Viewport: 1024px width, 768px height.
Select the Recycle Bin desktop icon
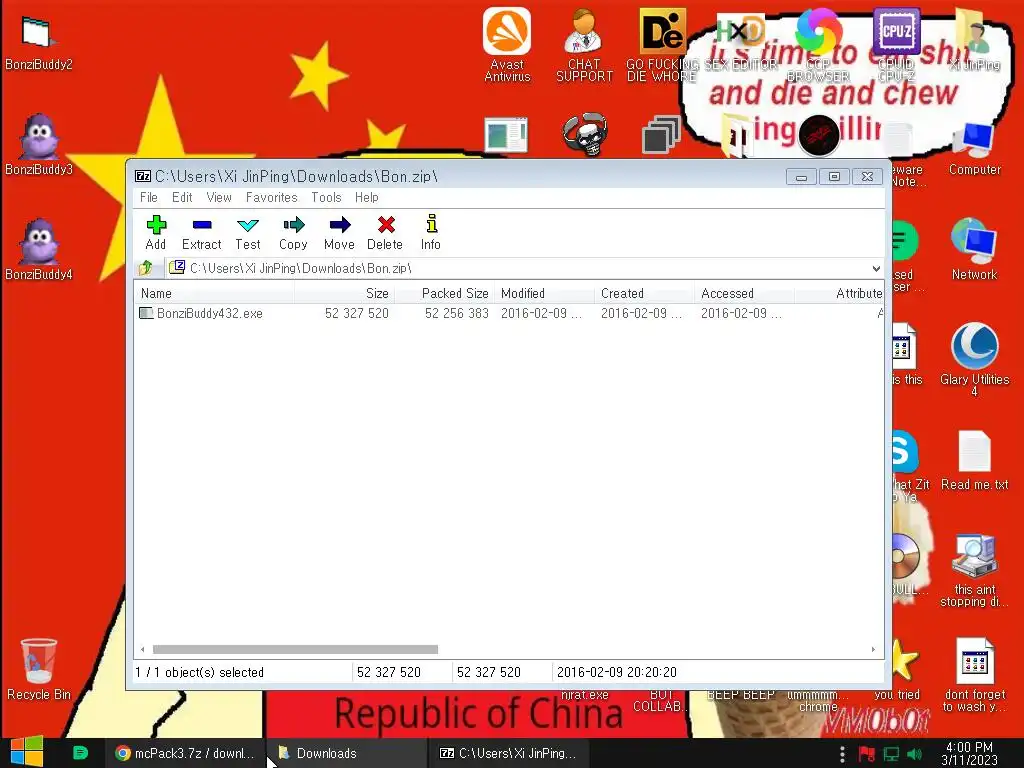[39, 669]
